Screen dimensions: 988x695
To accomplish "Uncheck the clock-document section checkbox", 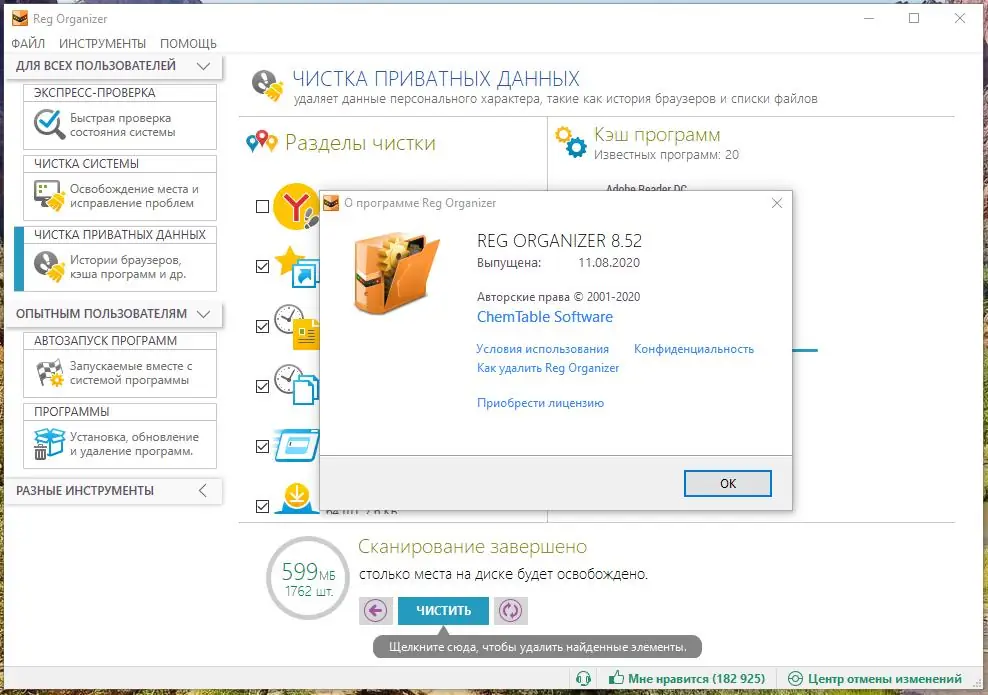I will click(263, 326).
